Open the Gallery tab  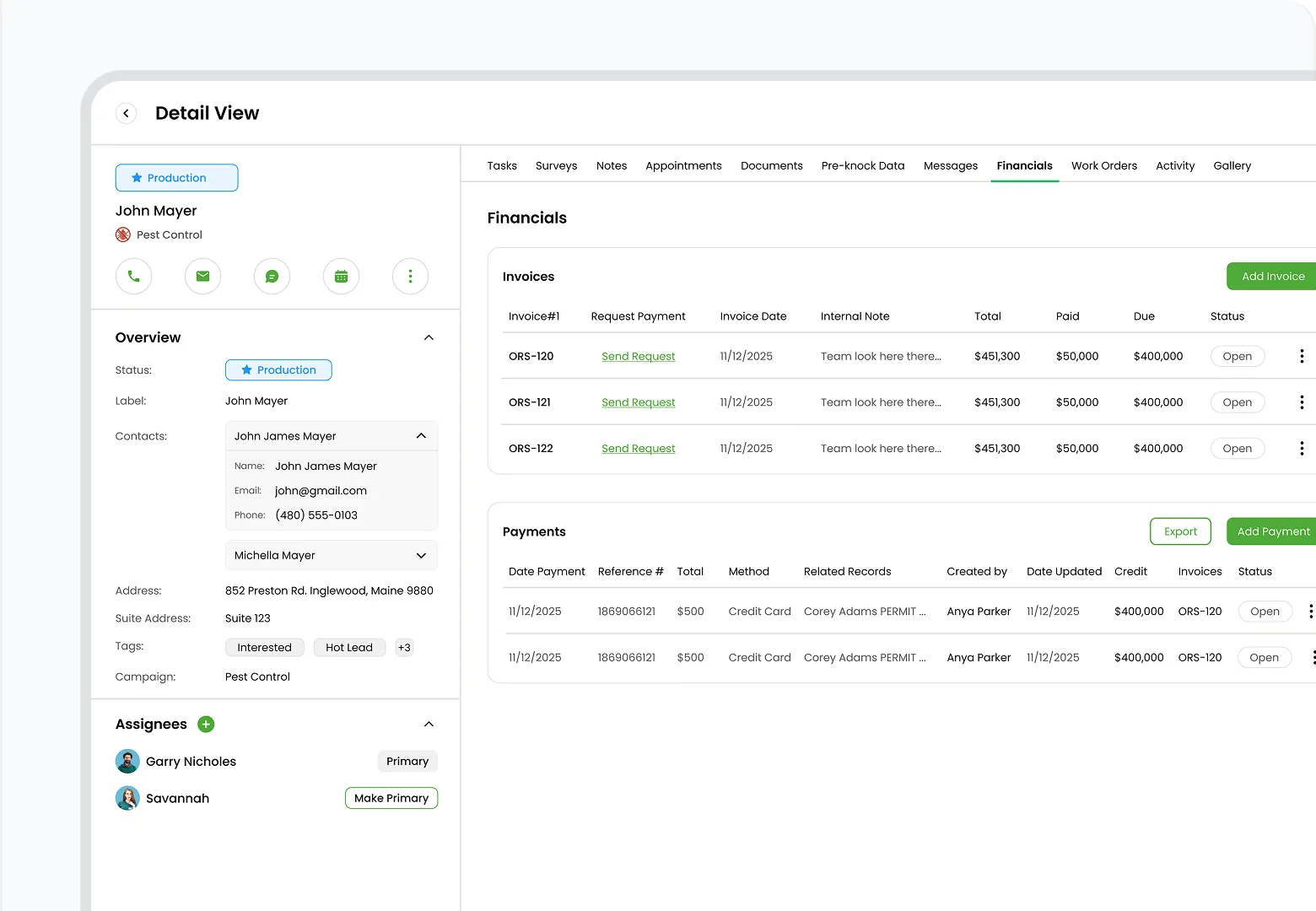(1232, 165)
